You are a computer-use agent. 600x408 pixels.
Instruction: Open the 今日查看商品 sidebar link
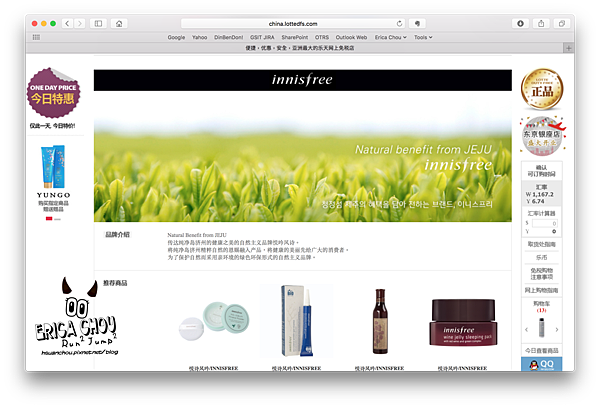(541, 351)
